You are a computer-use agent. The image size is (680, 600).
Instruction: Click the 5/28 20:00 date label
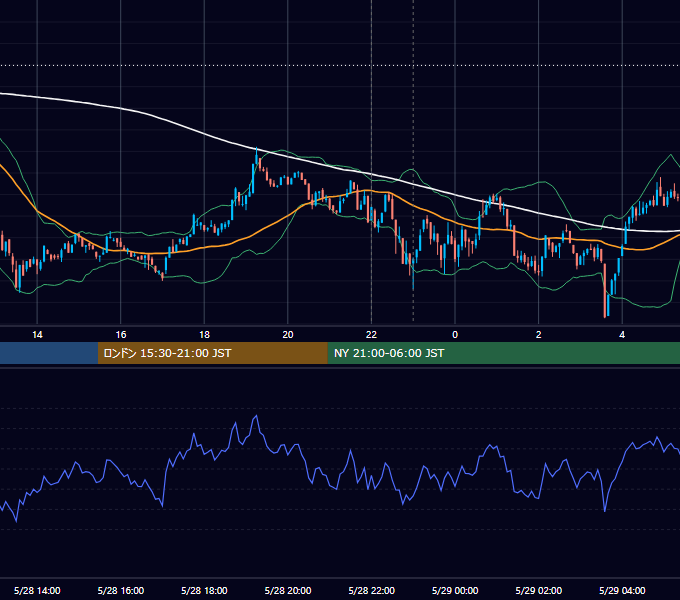288,590
